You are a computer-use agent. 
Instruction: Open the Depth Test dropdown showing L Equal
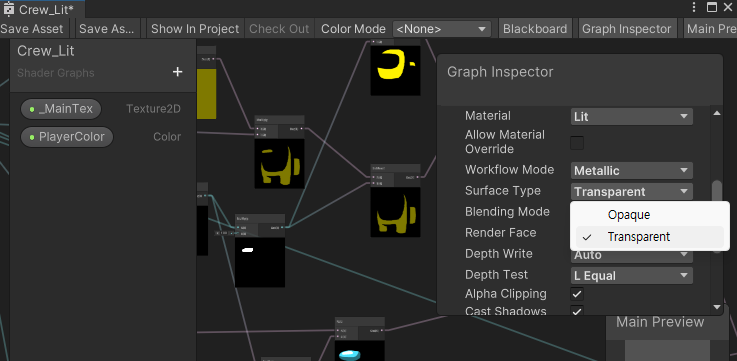pos(631,275)
